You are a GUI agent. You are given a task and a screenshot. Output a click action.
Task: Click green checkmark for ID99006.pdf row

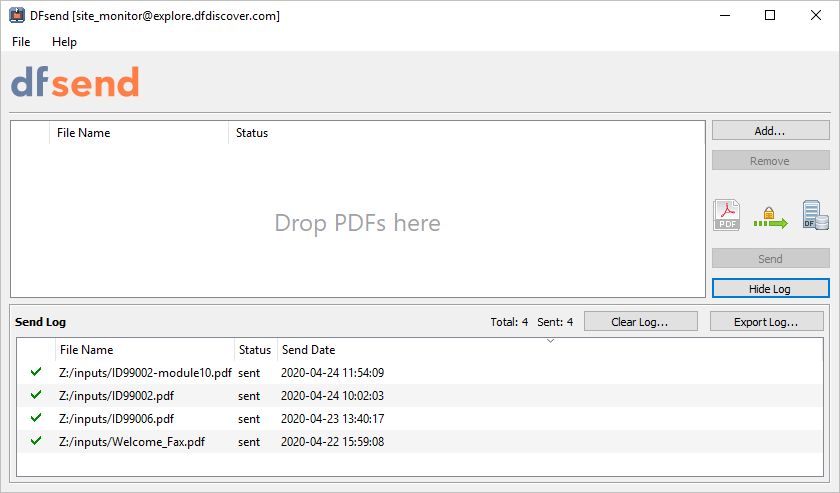pos(37,418)
